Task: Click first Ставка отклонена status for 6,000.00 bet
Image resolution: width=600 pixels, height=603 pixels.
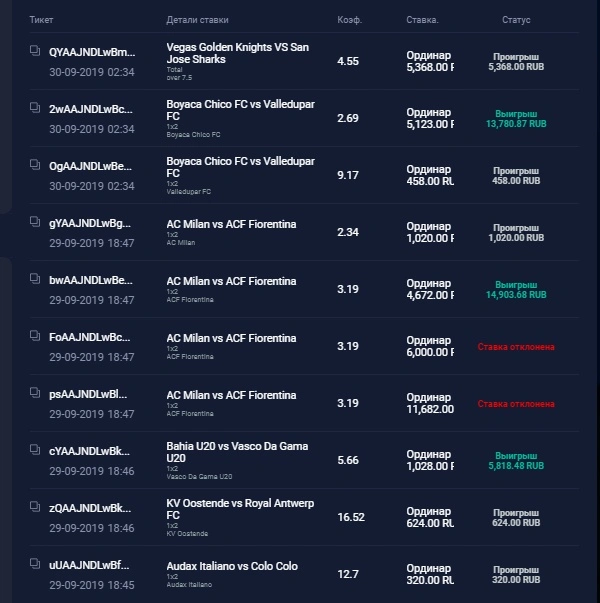Action: [516, 347]
